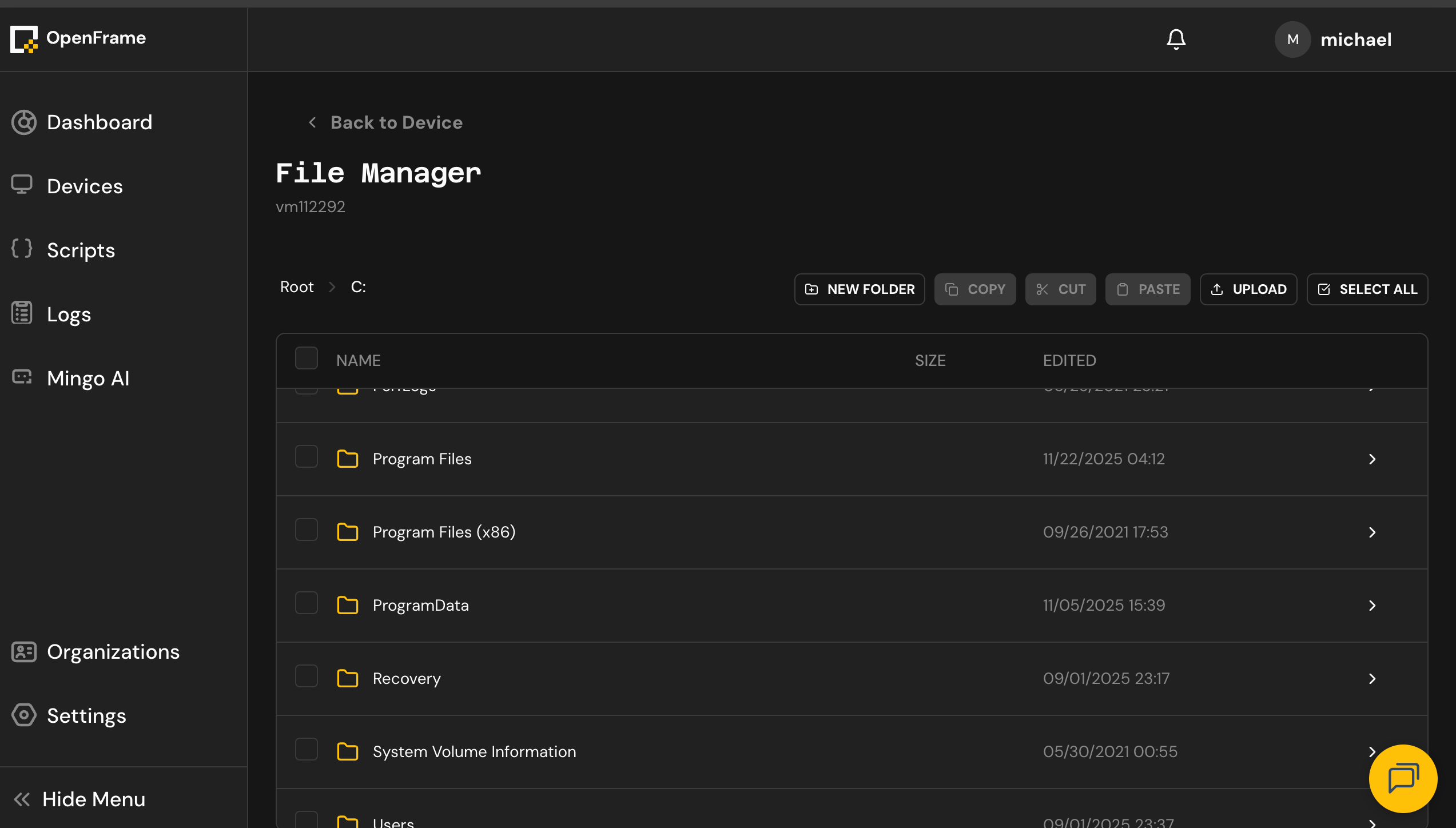The image size is (1456, 828).
Task: Click the Select All button
Action: [1367, 289]
